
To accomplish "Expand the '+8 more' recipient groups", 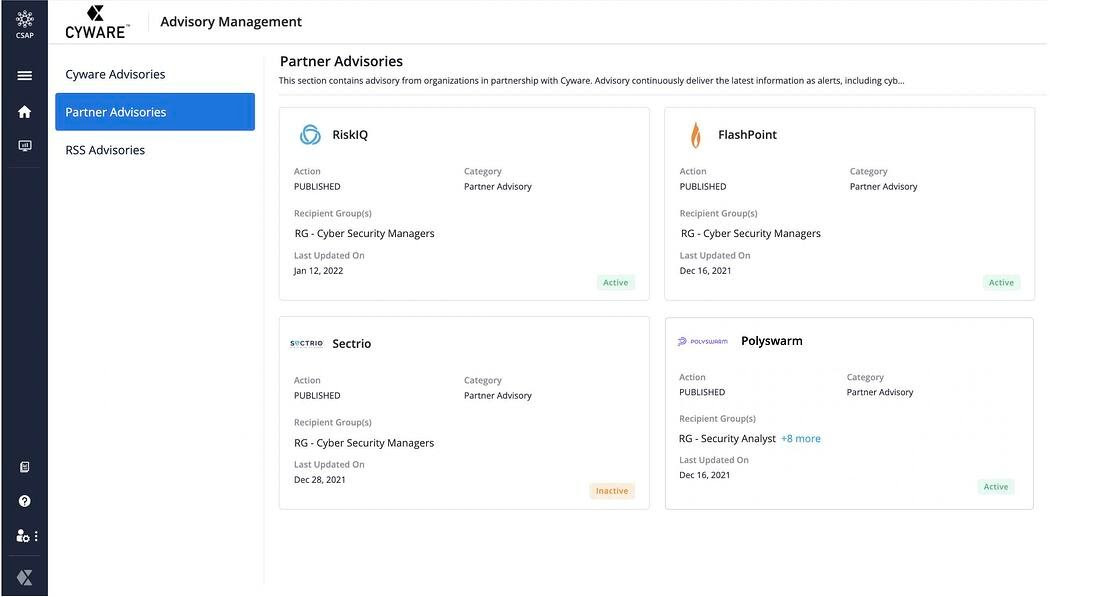I will [x=800, y=439].
